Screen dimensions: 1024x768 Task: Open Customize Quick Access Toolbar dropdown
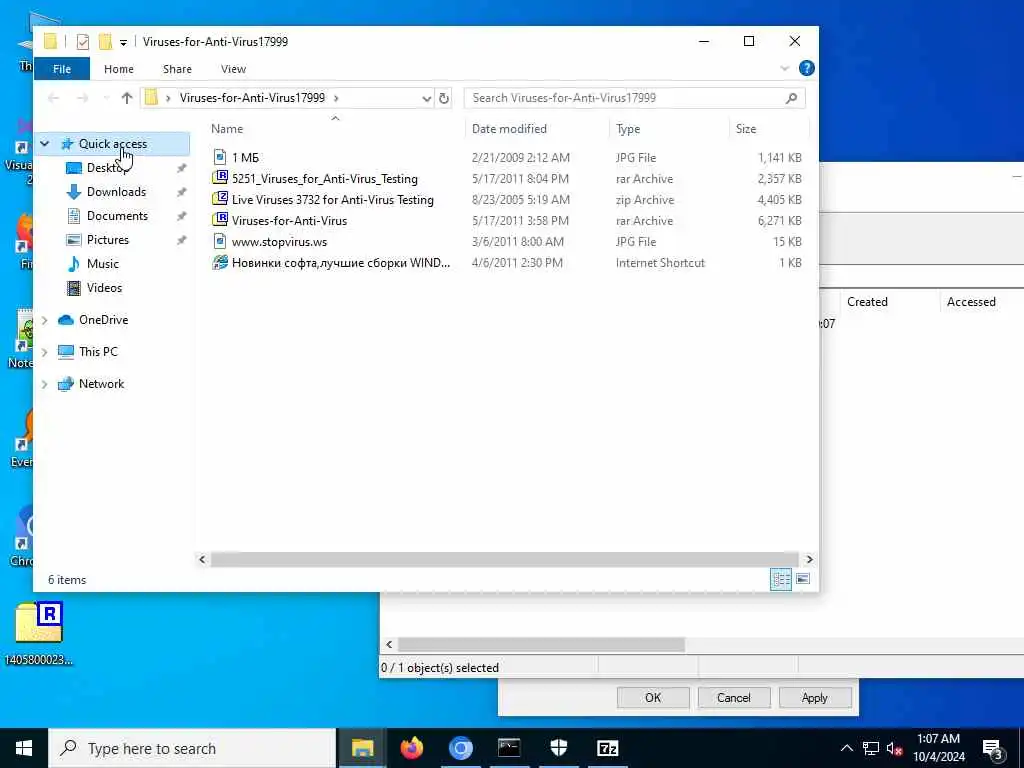[x=123, y=42]
